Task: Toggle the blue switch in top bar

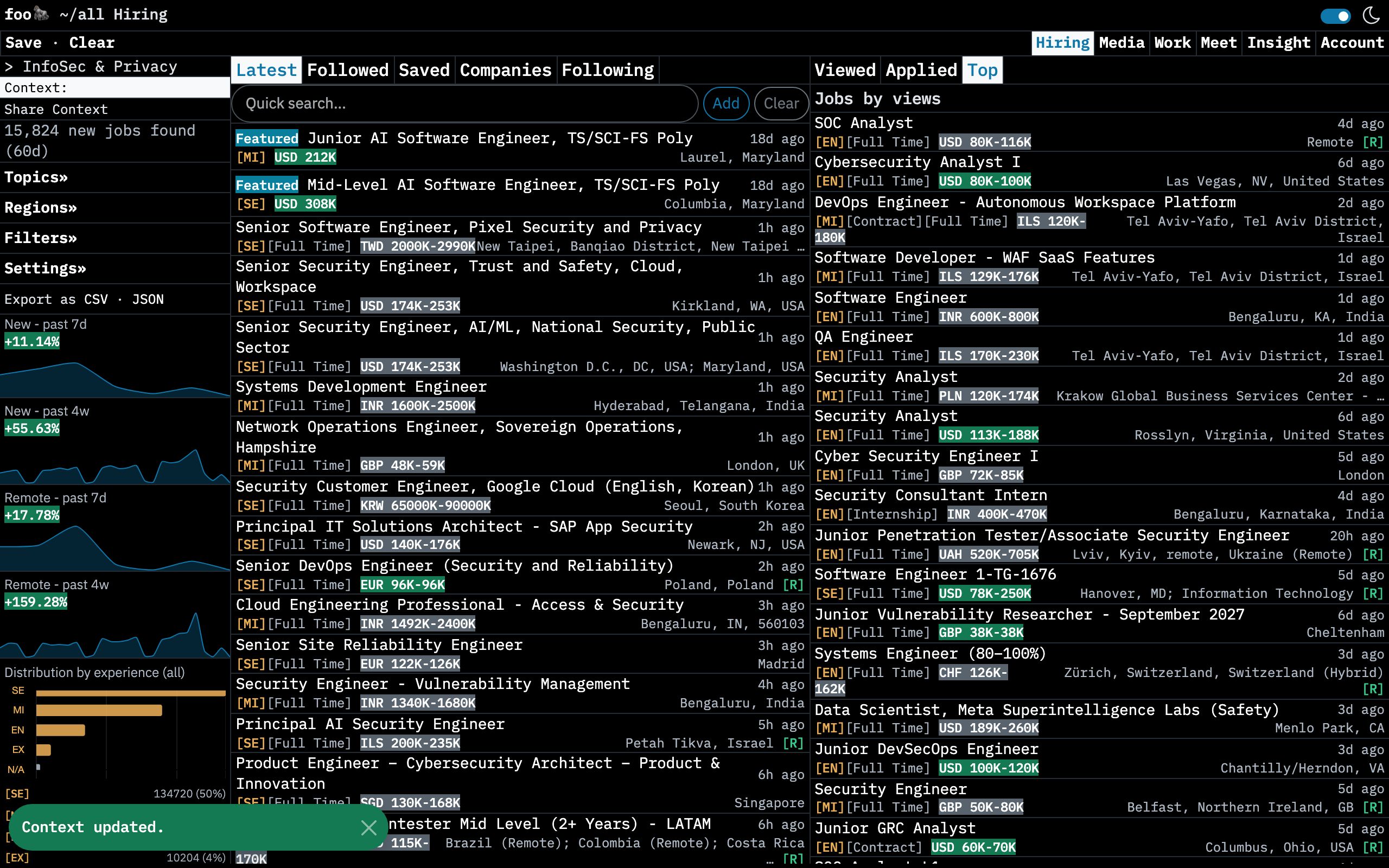Action: pos(1335,16)
